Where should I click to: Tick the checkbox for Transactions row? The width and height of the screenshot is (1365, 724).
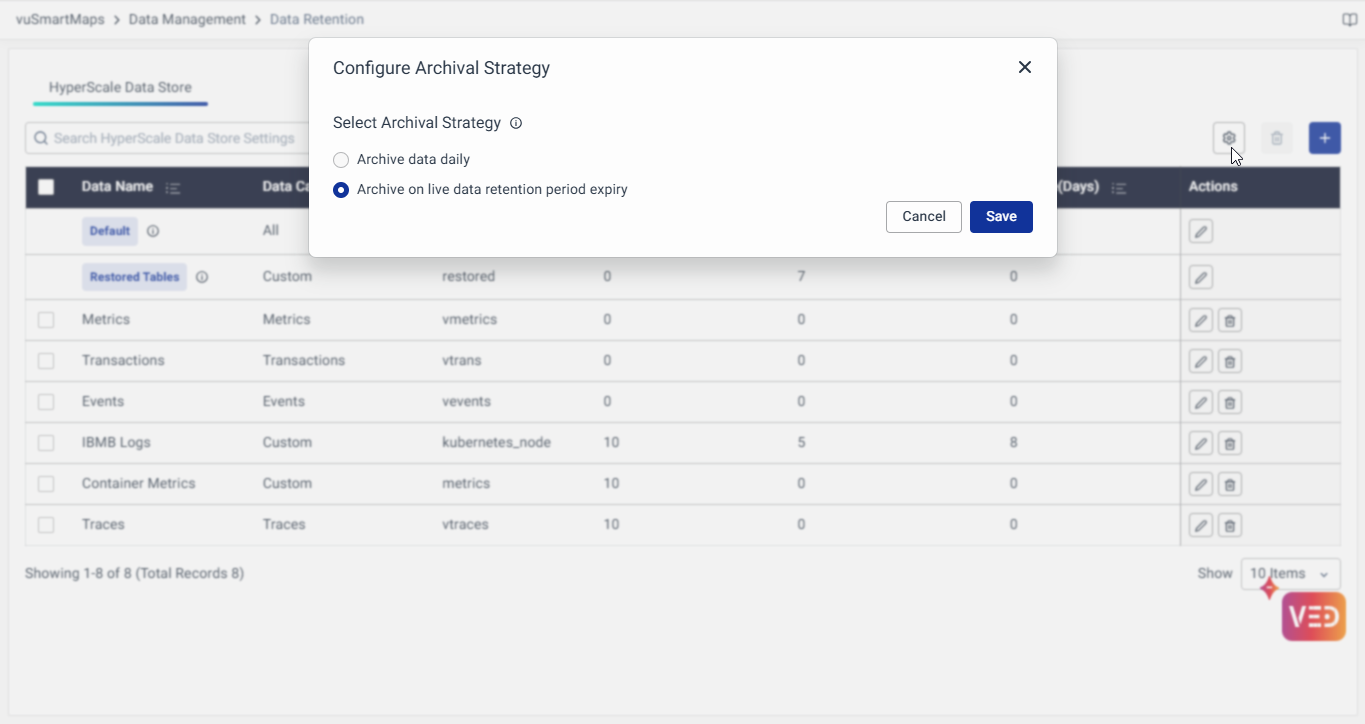tap(46, 361)
